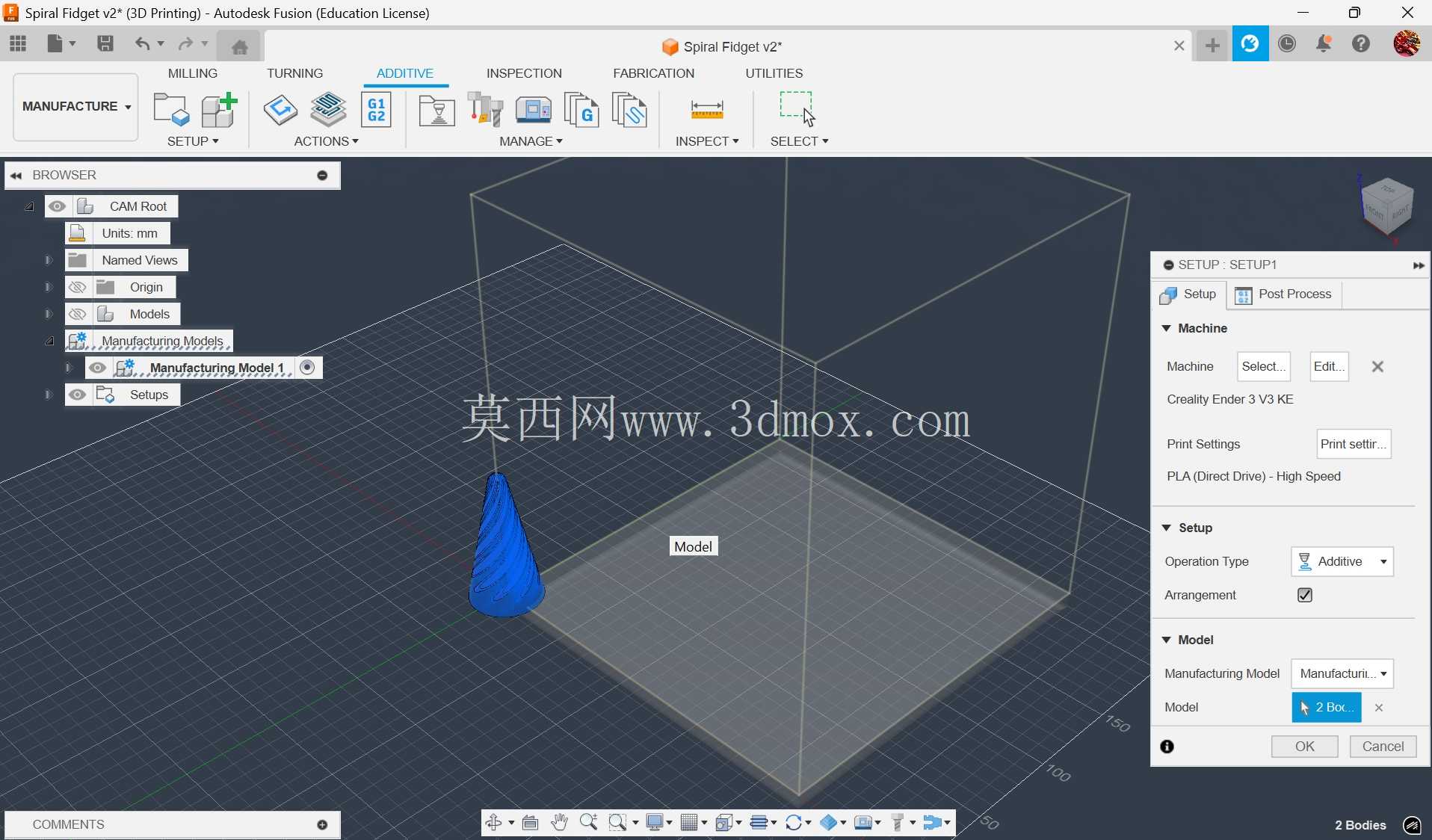Expand the MANAGE toolbar menu
This screenshot has width=1432, height=840.
[531, 141]
